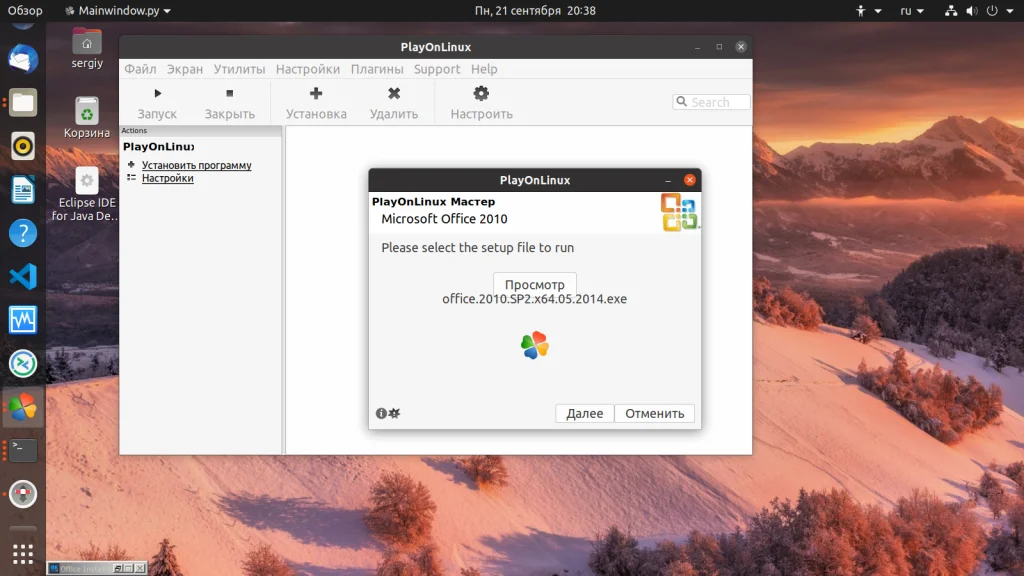Viewport: 1024px width, 576px height.
Task: Click the Настройки link in Actions panel
Action: pyautogui.click(x=167, y=178)
